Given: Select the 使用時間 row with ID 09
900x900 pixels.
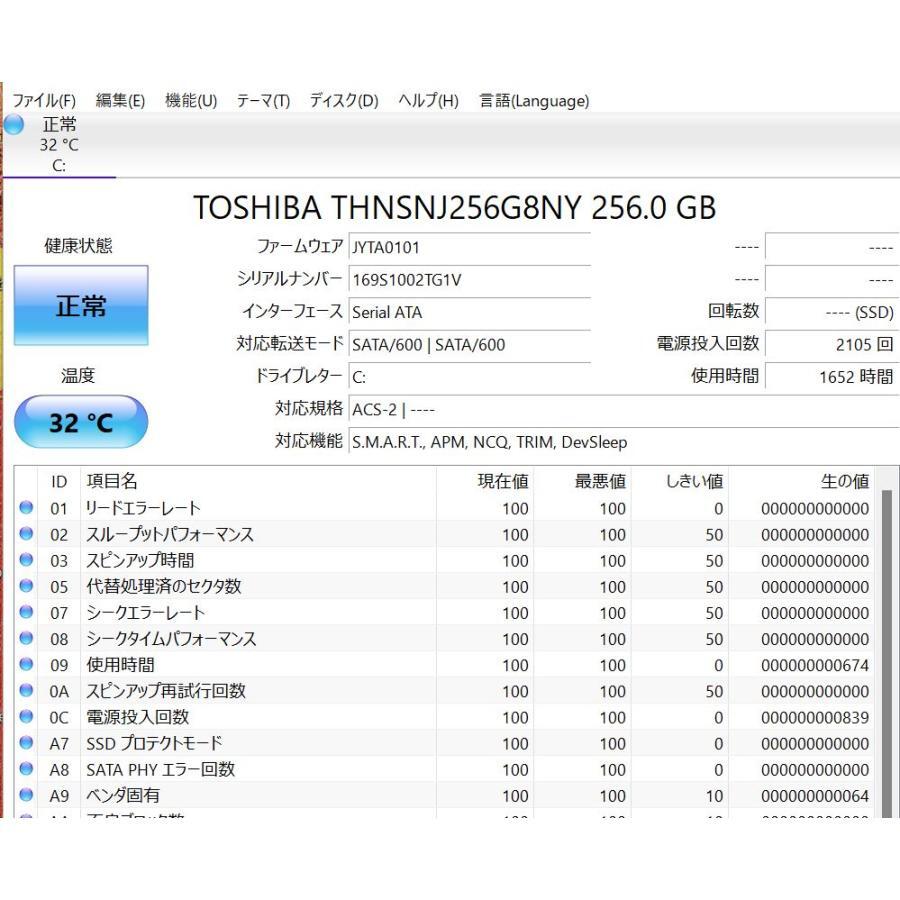Looking at the screenshot, I should 444,665.
